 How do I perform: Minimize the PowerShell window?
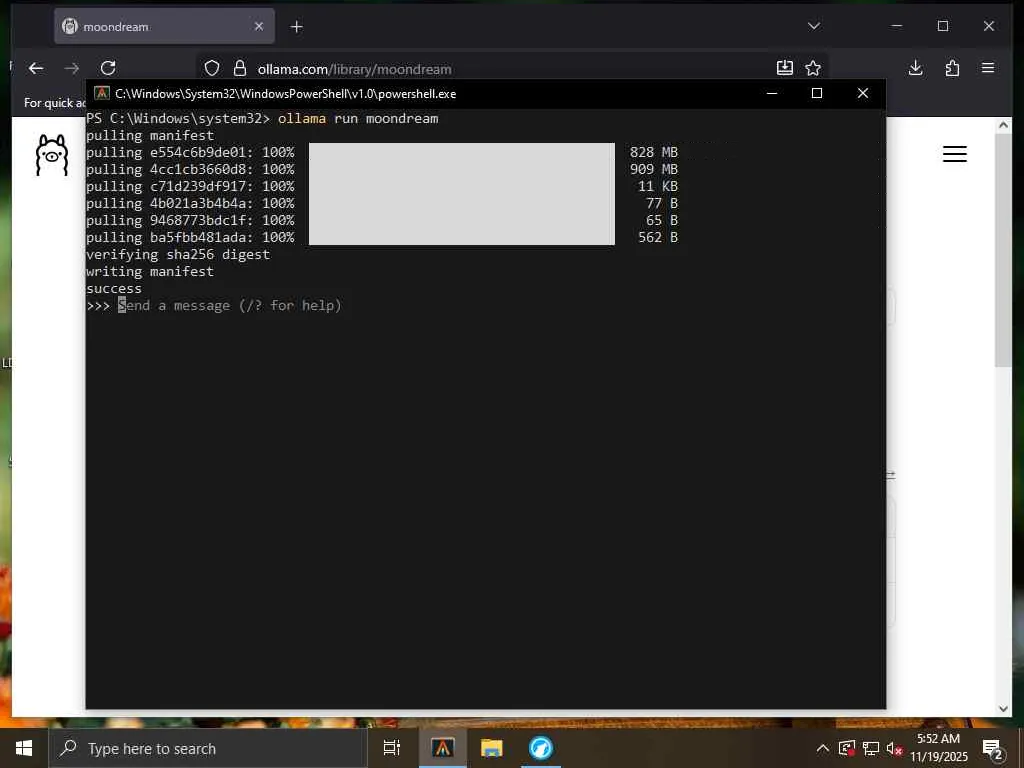(x=772, y=93)
